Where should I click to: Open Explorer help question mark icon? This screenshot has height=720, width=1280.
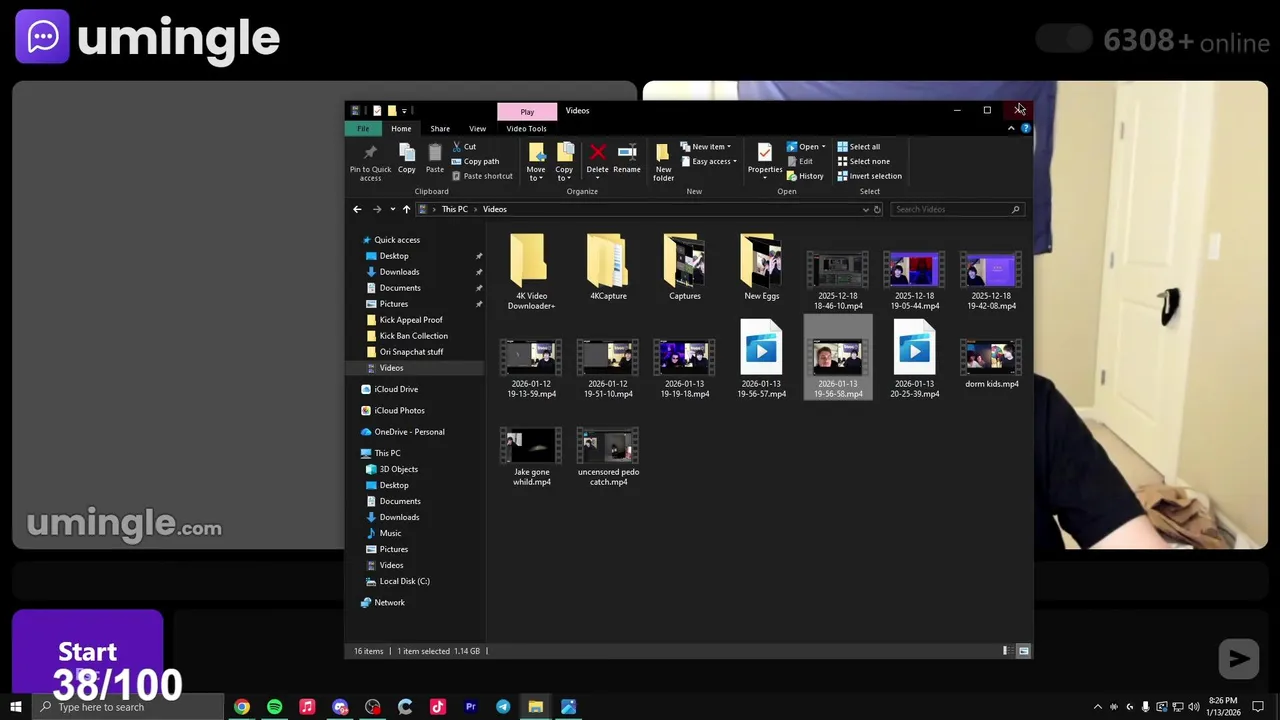[x=1026, y=128]
